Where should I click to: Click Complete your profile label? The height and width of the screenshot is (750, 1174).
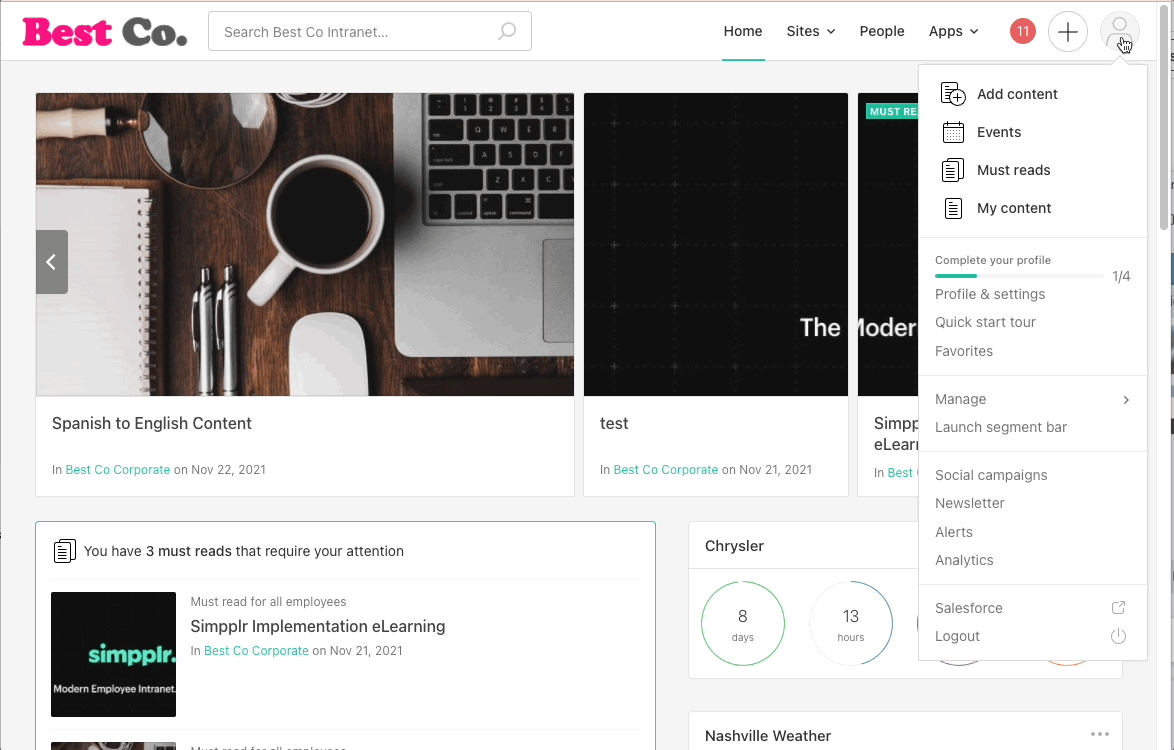pyautogui.click(x=993, y=260)
